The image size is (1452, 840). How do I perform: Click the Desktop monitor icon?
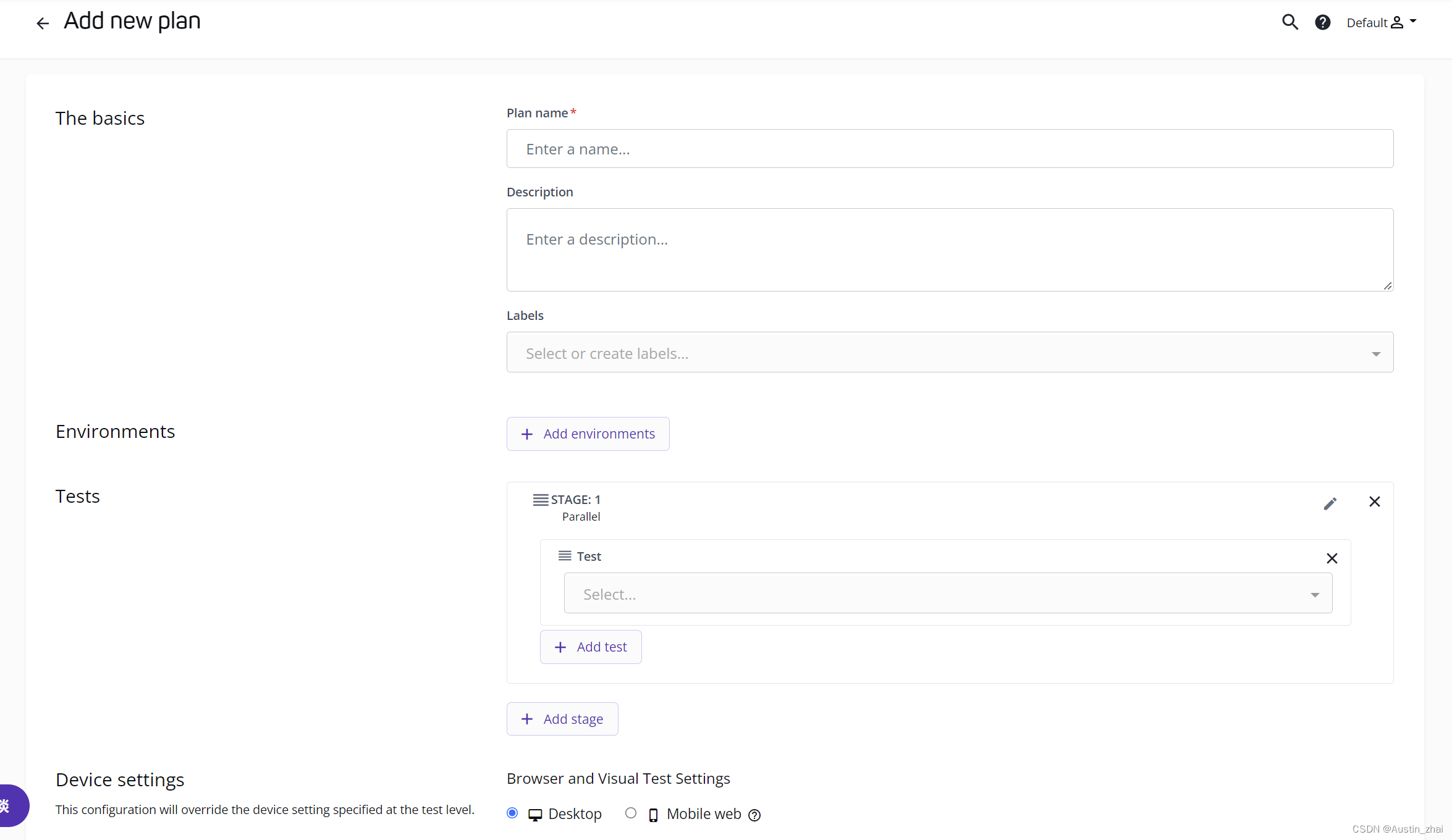[535, 815]
